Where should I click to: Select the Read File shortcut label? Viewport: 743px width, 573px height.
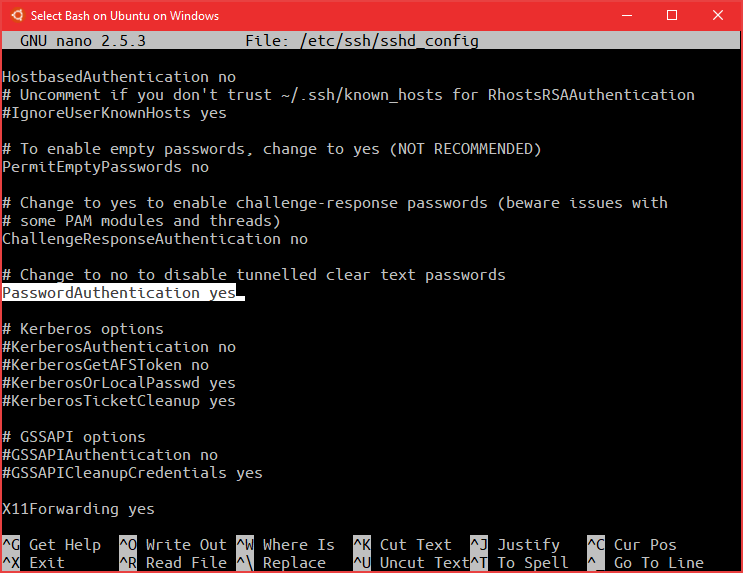(186, 563)
